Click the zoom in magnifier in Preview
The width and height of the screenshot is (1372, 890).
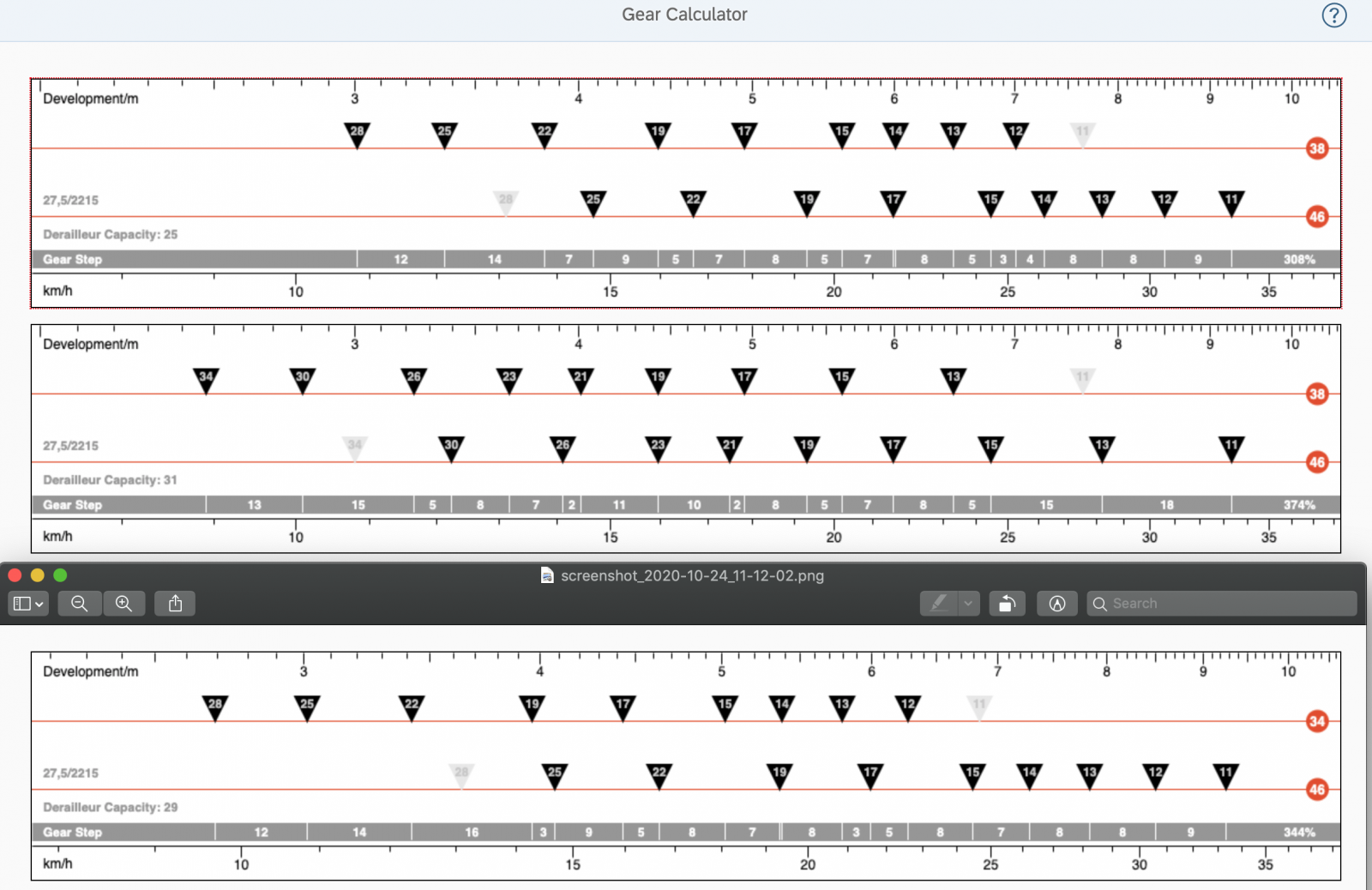(124, 604)
